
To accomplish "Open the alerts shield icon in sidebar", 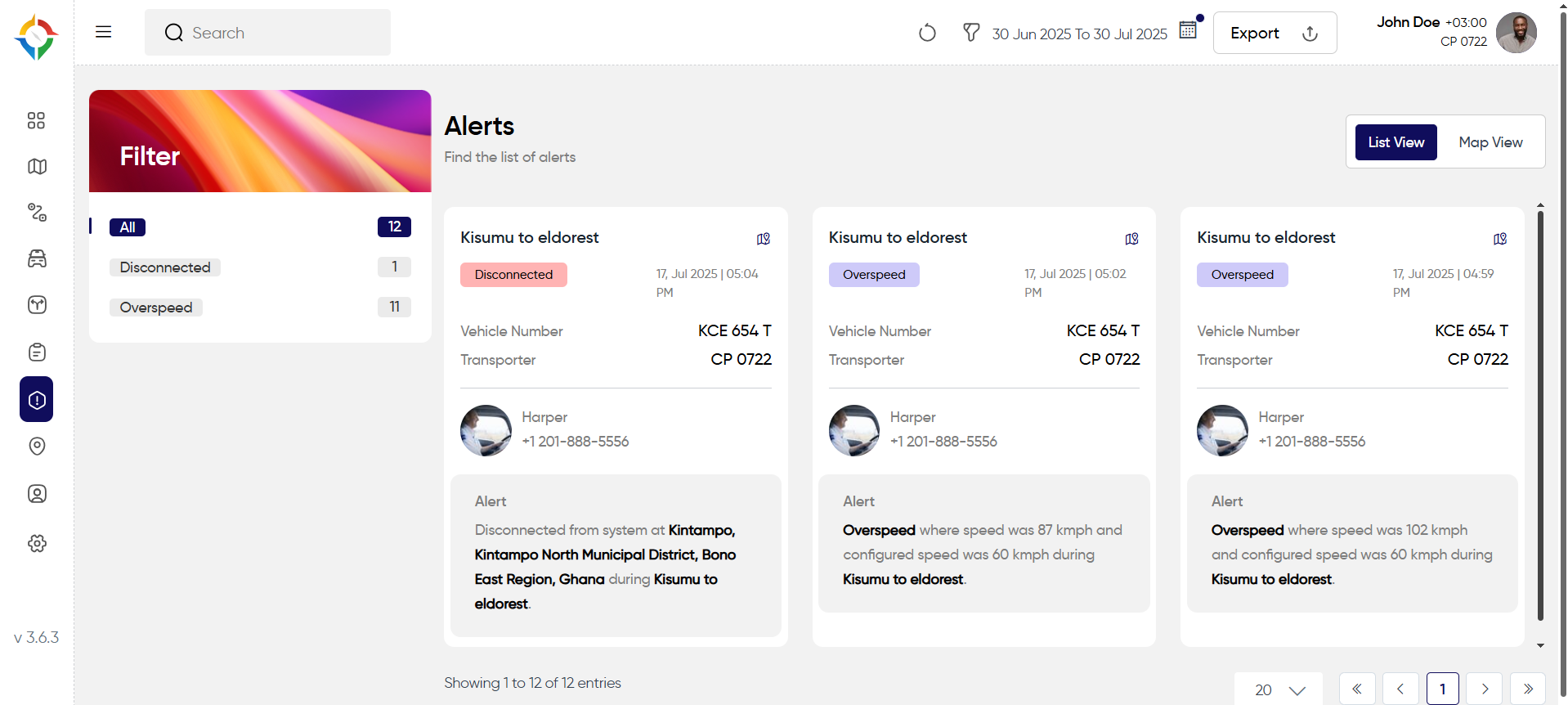I will click(37, 399).
